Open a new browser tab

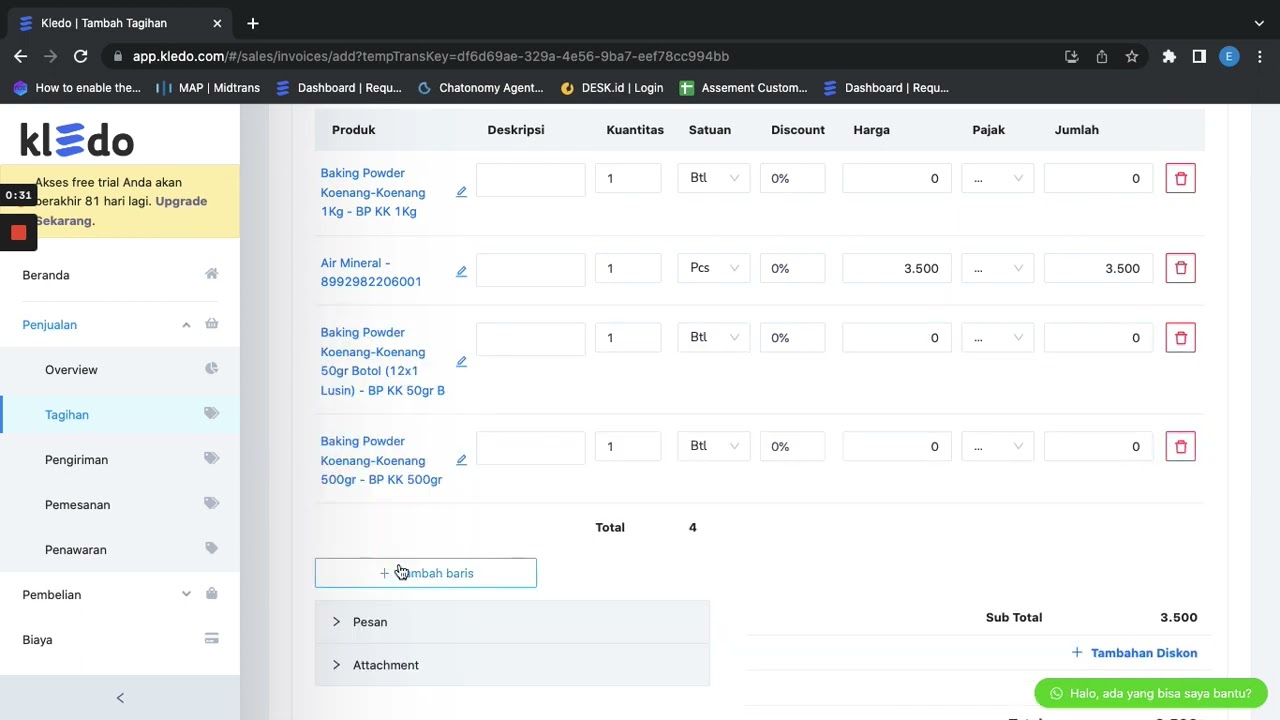253,23
